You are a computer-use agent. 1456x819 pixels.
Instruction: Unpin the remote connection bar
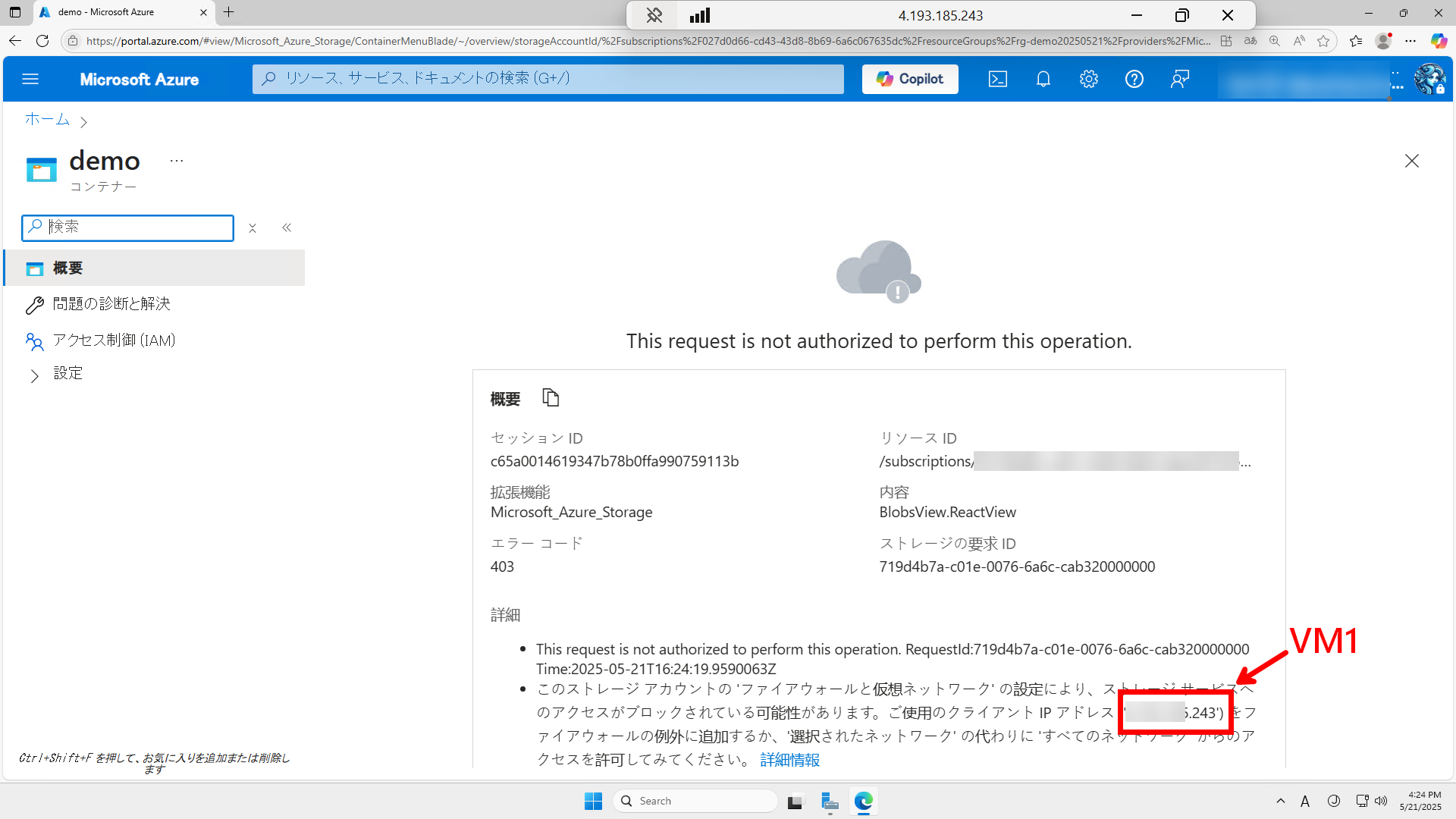(654, 15)
